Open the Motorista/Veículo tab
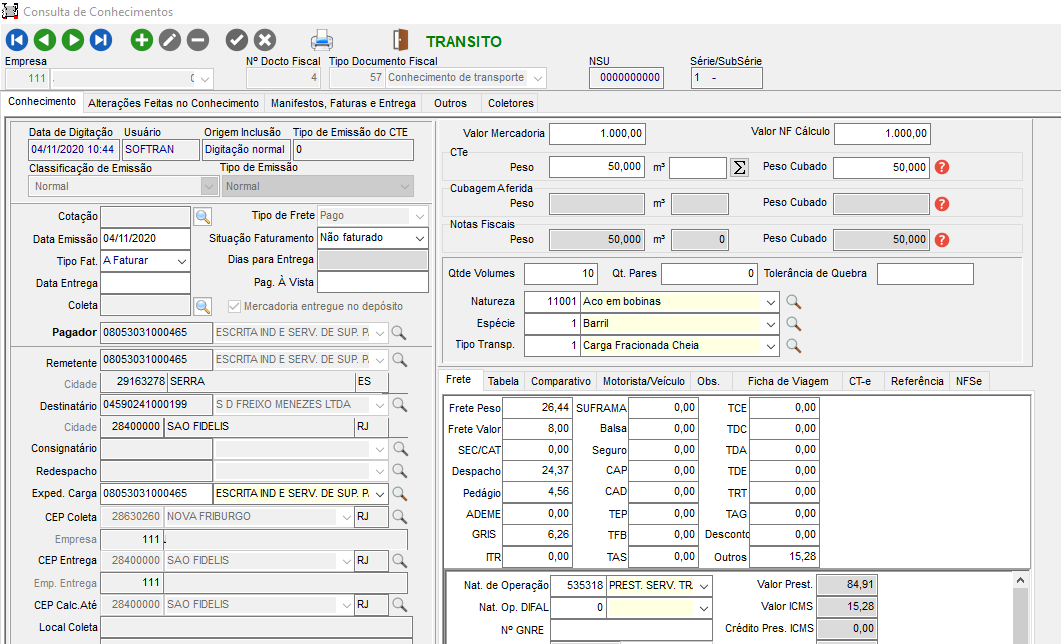The height and width of the screenshot is (644, 1061). (x=642, y=381)
